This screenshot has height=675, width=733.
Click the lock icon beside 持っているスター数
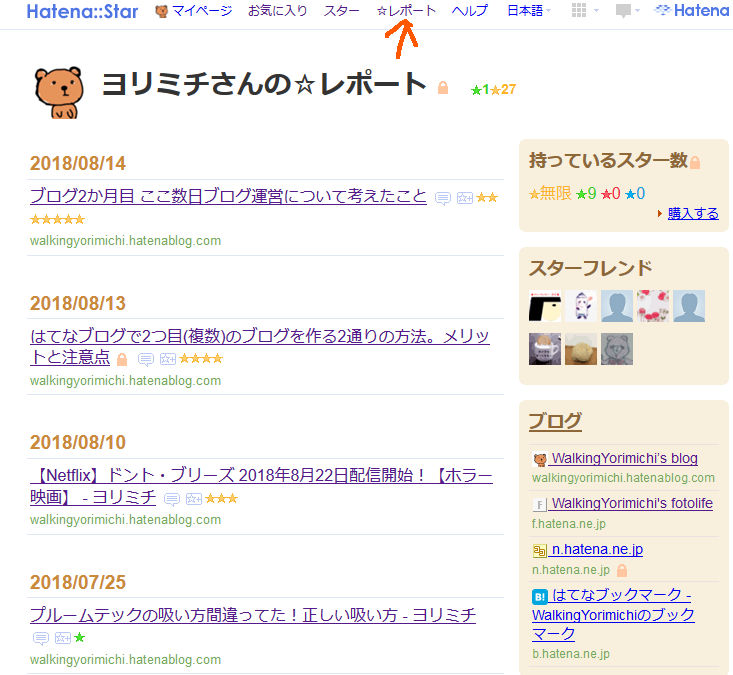coord(695,163)
